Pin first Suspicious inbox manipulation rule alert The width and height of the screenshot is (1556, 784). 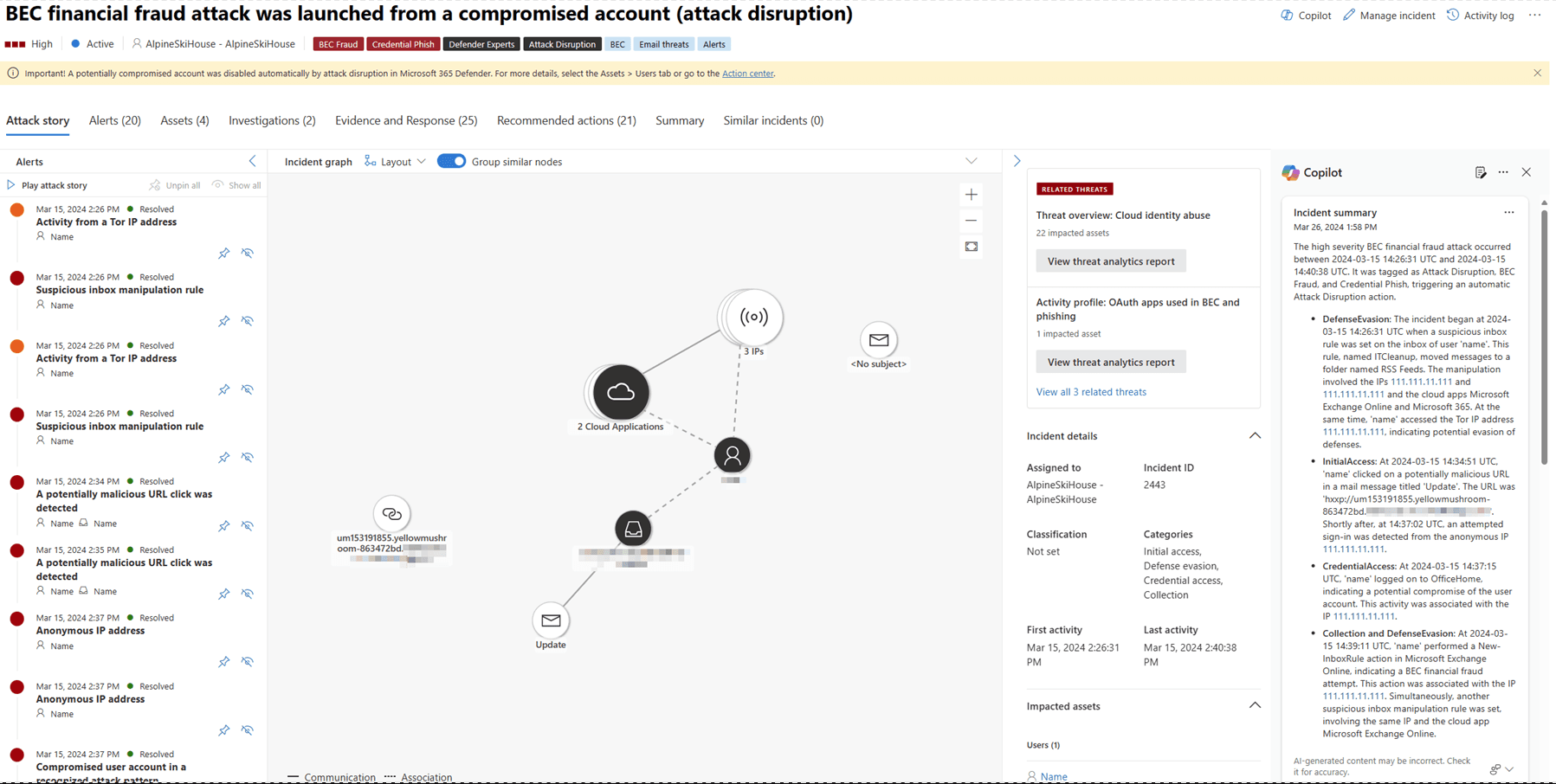tap(224, 321)
